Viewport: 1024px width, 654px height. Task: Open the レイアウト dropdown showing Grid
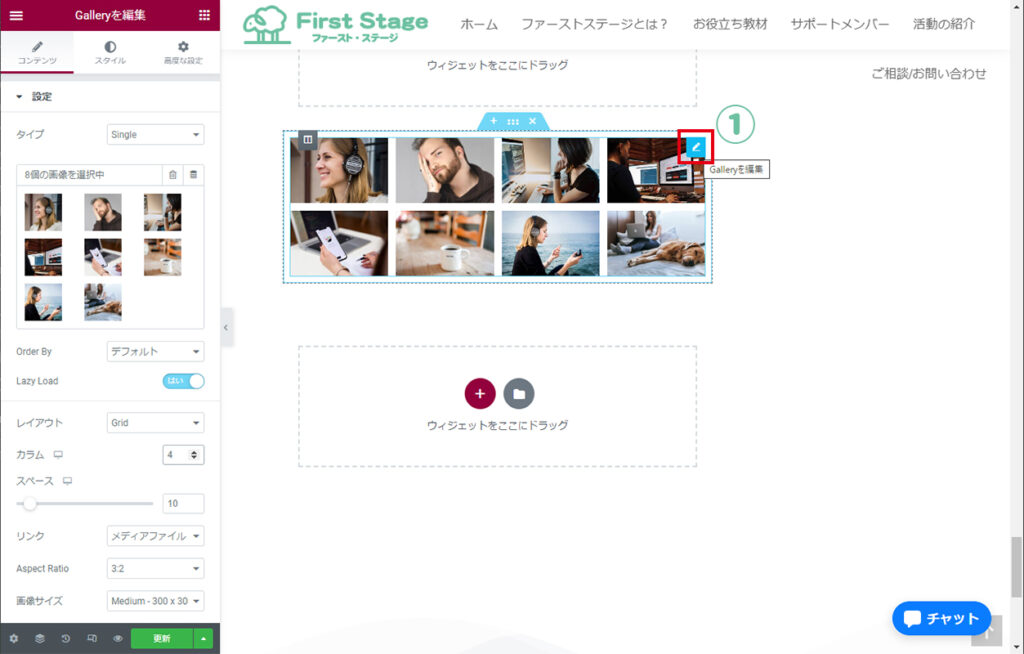pos(155,423)
